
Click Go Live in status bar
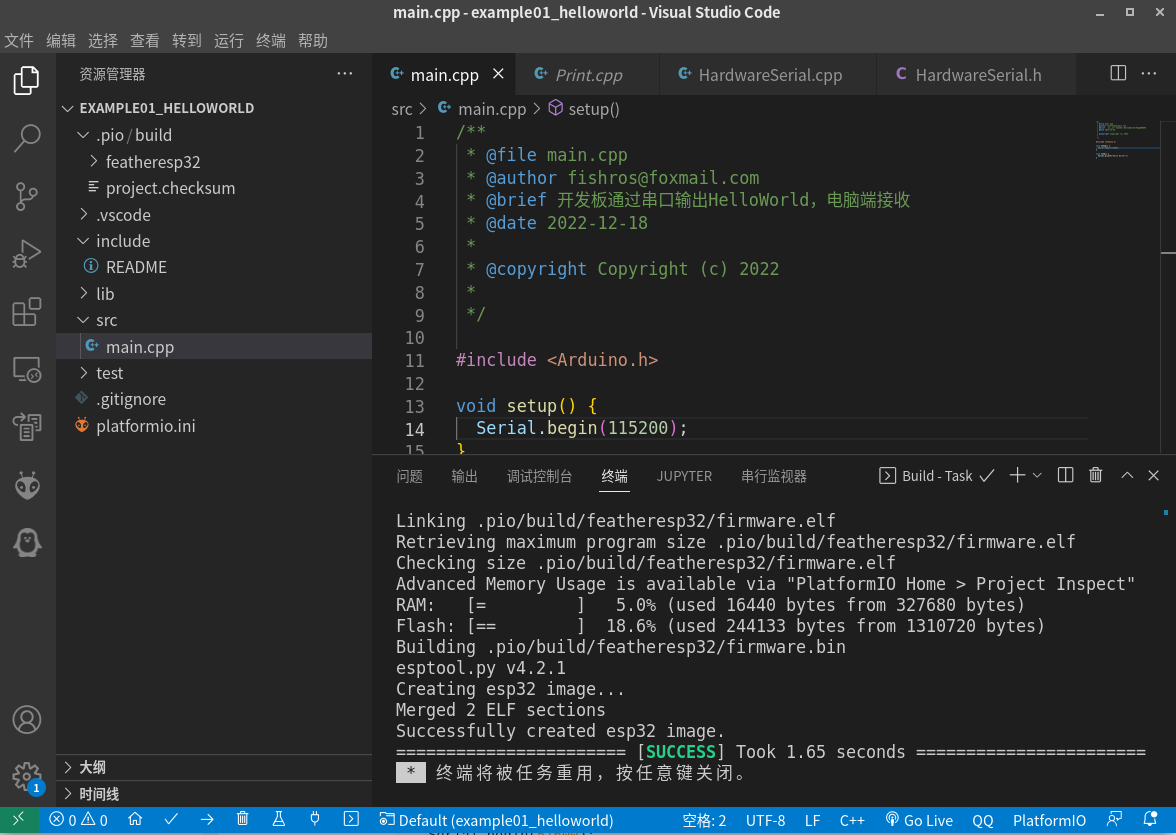click(919, 821)
